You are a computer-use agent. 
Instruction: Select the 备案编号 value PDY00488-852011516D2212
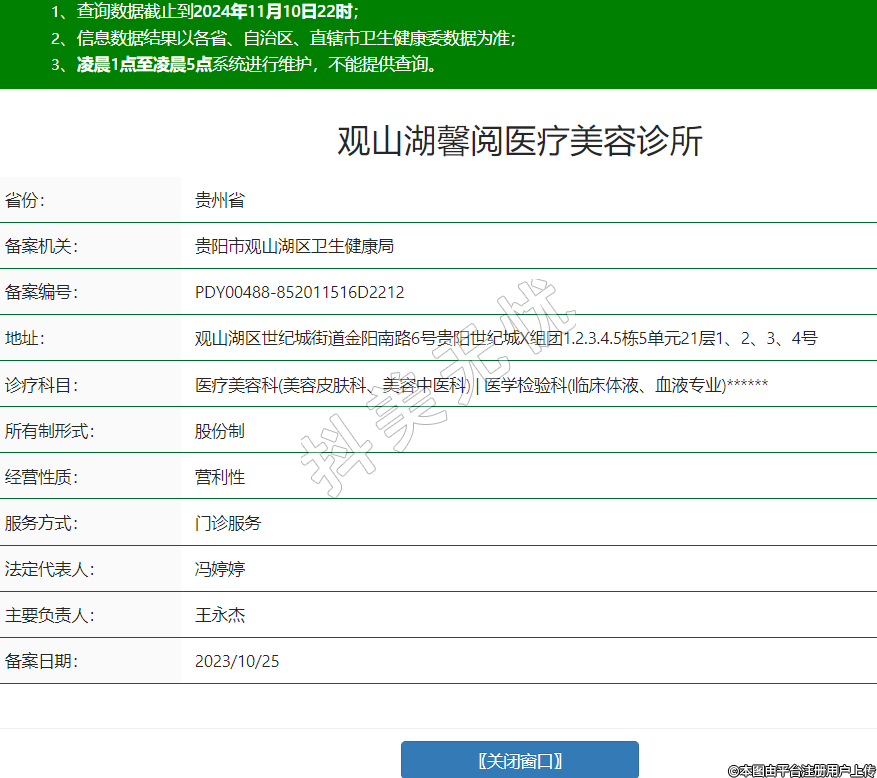coord(299,292)
